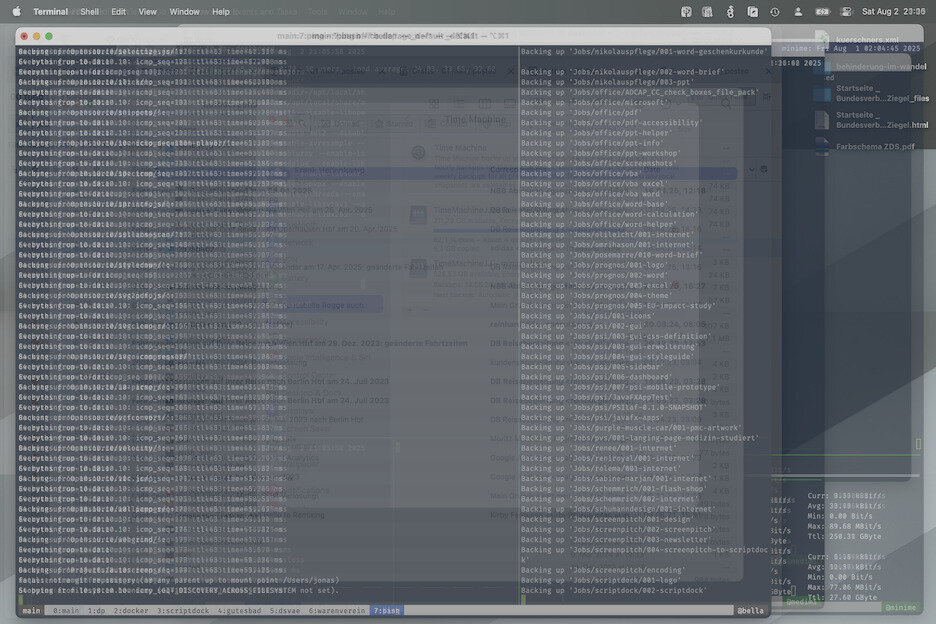936x624 pixels.
Task: Select the Farbschema ZDS.pdf file name
Action: [875, 146]
